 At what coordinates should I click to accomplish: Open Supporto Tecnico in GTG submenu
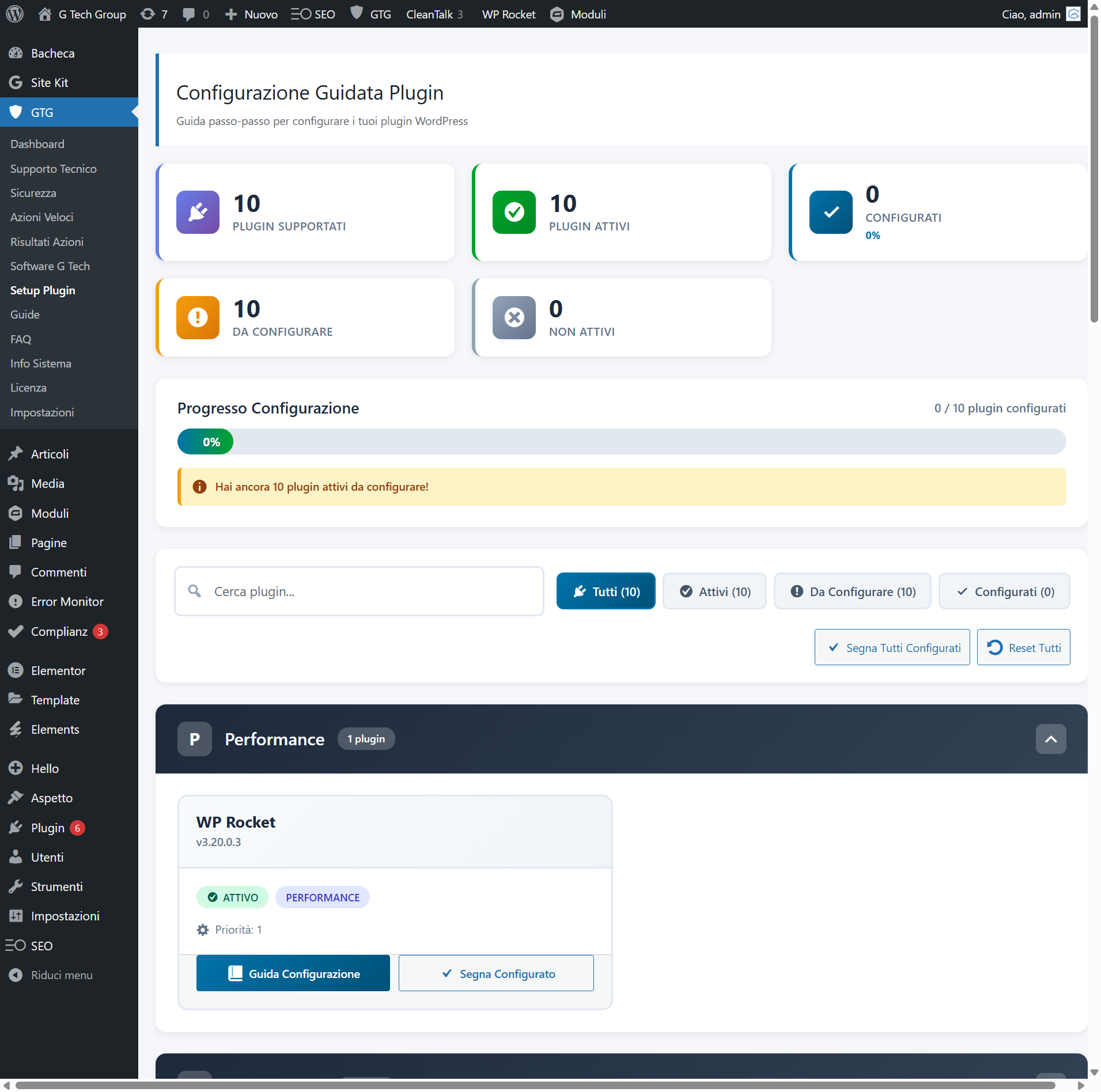[x=53, y=169]
